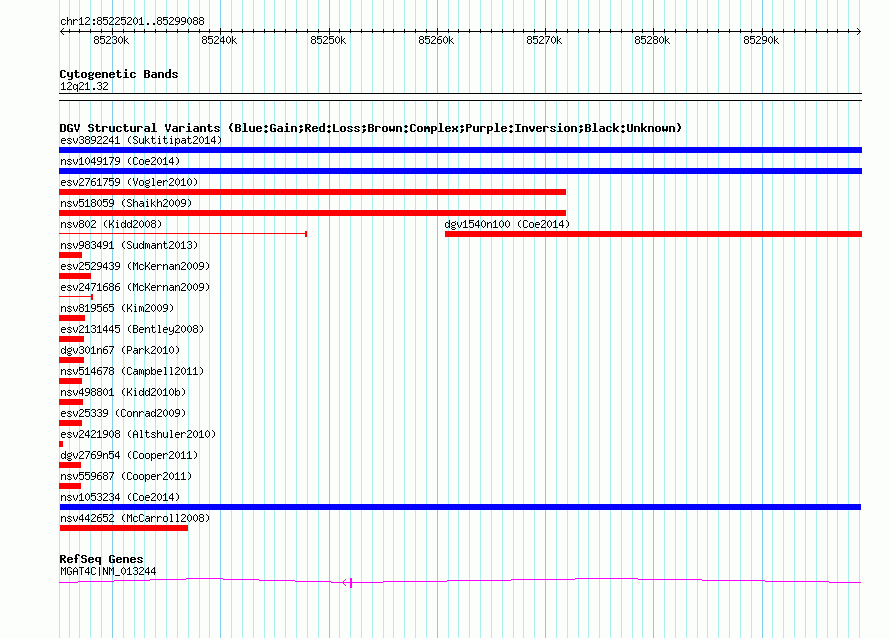The width and height of the screenshot is (890, 638).
Task: Select the red bar under nsv559687
Action: pyautogui.click(x=70, y=486)
